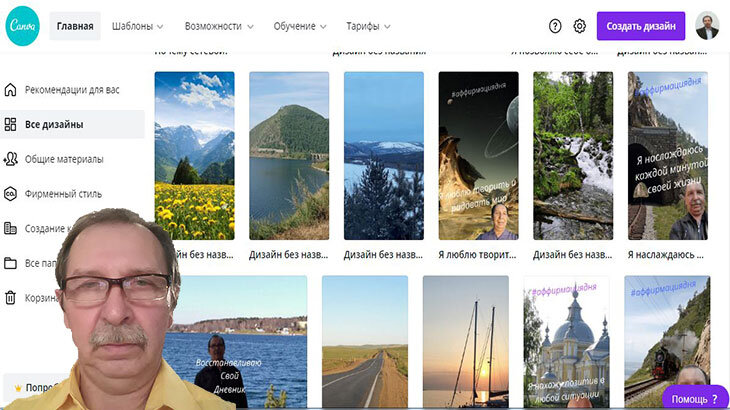This screenshot has width=730, height=410.
Task: Go to the Главная tab
Action: click(75, 27)
